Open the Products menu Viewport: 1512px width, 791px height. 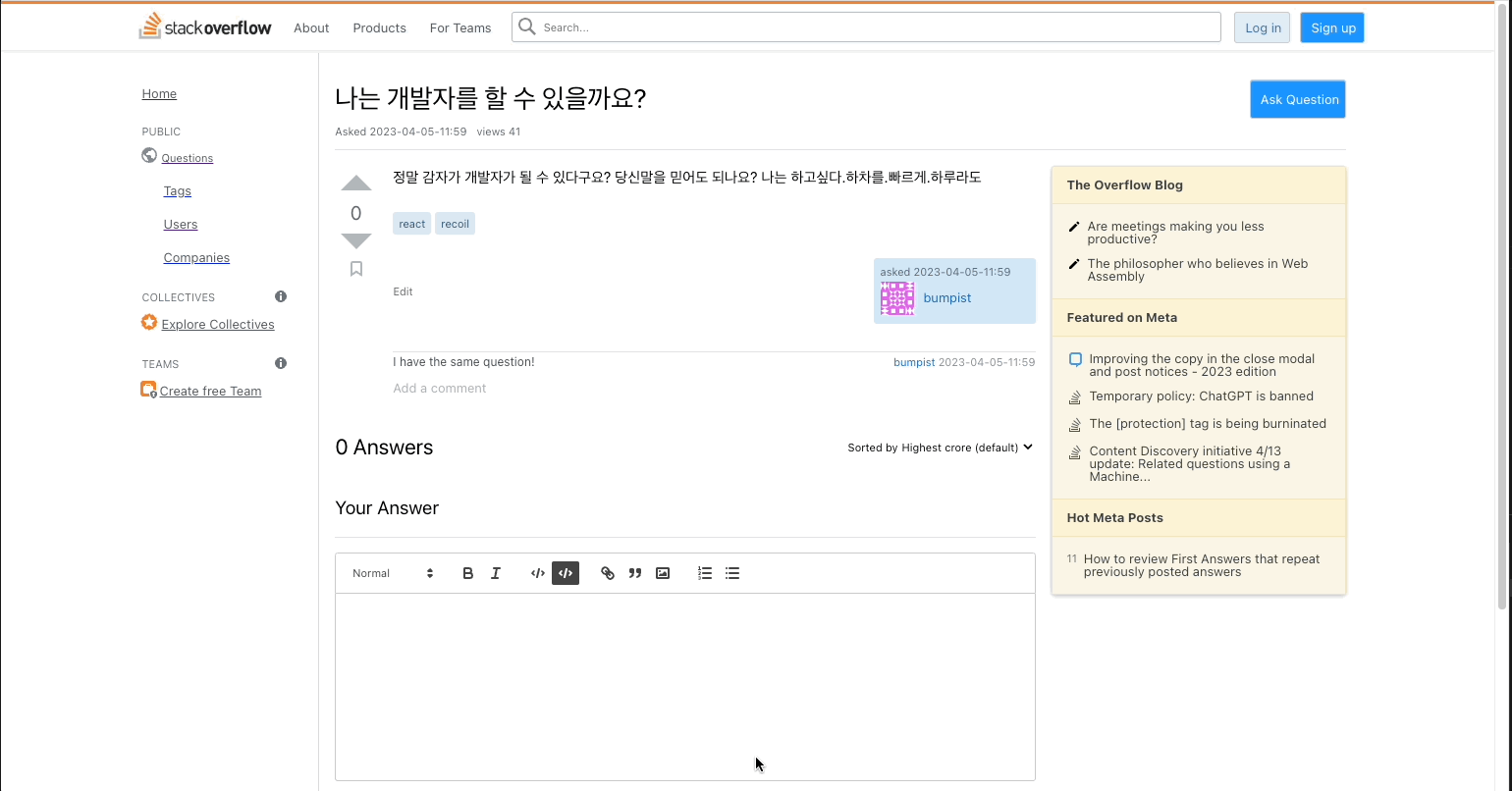(379, 27)
